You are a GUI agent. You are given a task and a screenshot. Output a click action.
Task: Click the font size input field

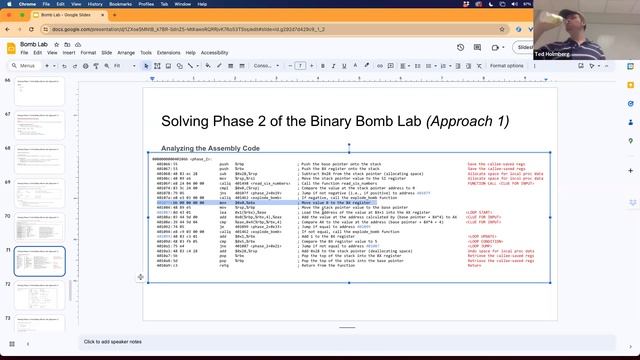click(300, 66)
